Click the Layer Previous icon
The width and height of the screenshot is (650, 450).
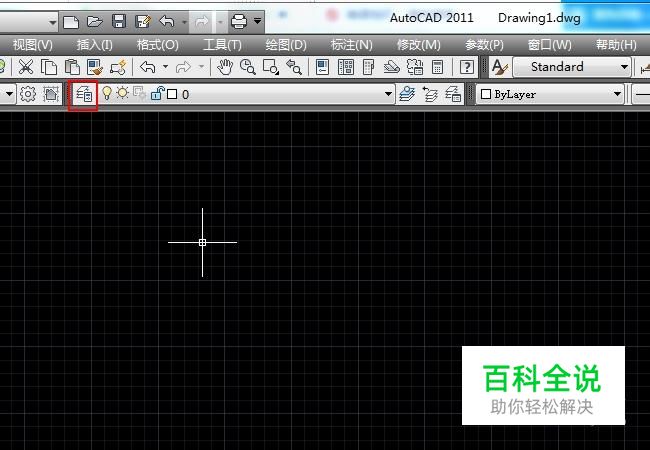pyautogui.click(x=430, y=94)
